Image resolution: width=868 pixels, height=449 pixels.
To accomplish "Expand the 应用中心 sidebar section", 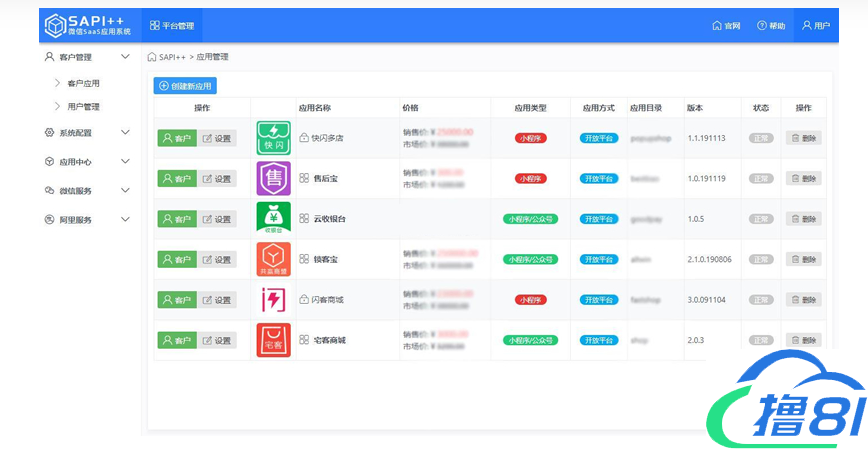I will click(87, 161).
